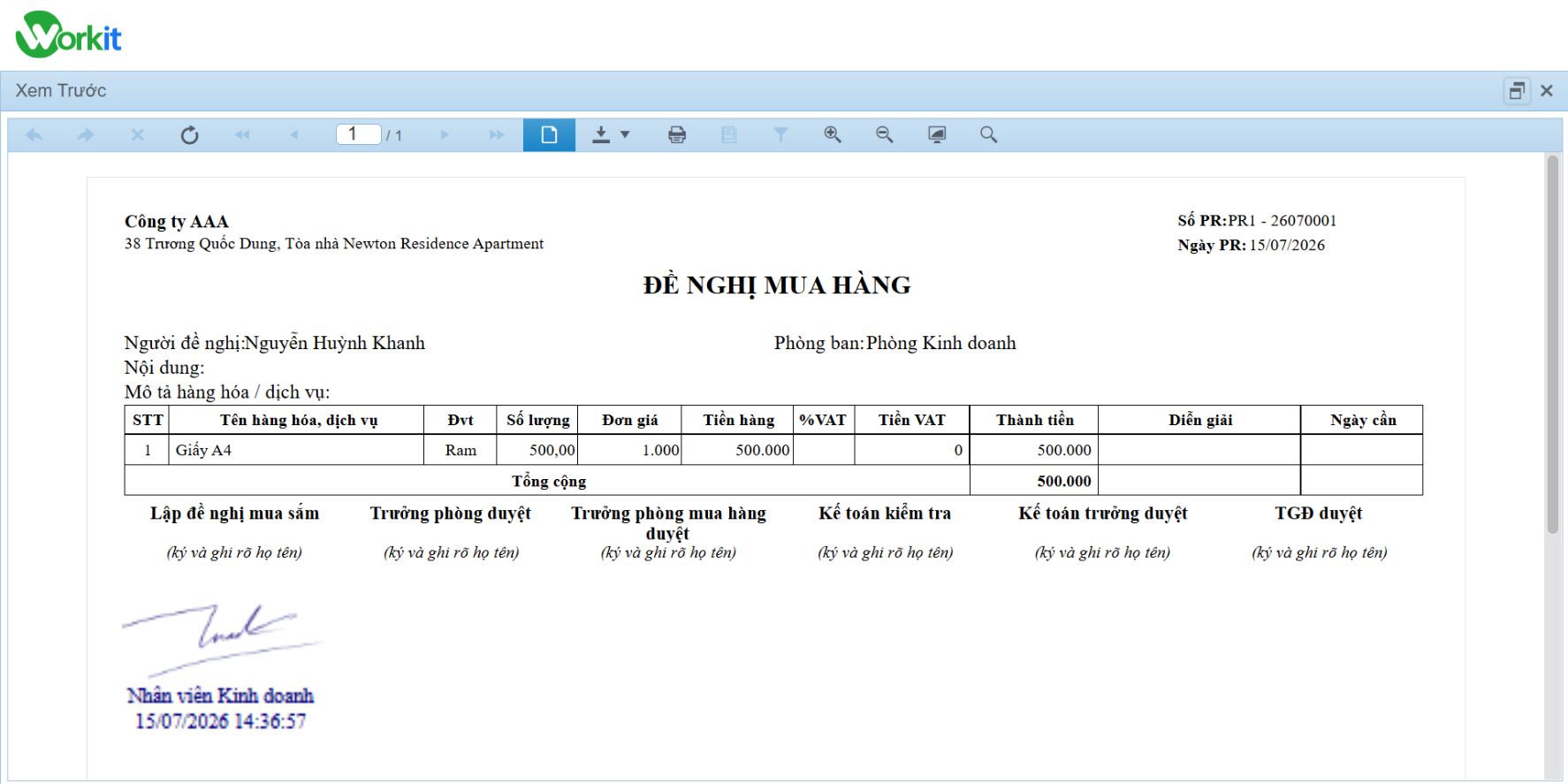Jump to the first page
Screen dimensions: 1568x784
coord(241,135)
